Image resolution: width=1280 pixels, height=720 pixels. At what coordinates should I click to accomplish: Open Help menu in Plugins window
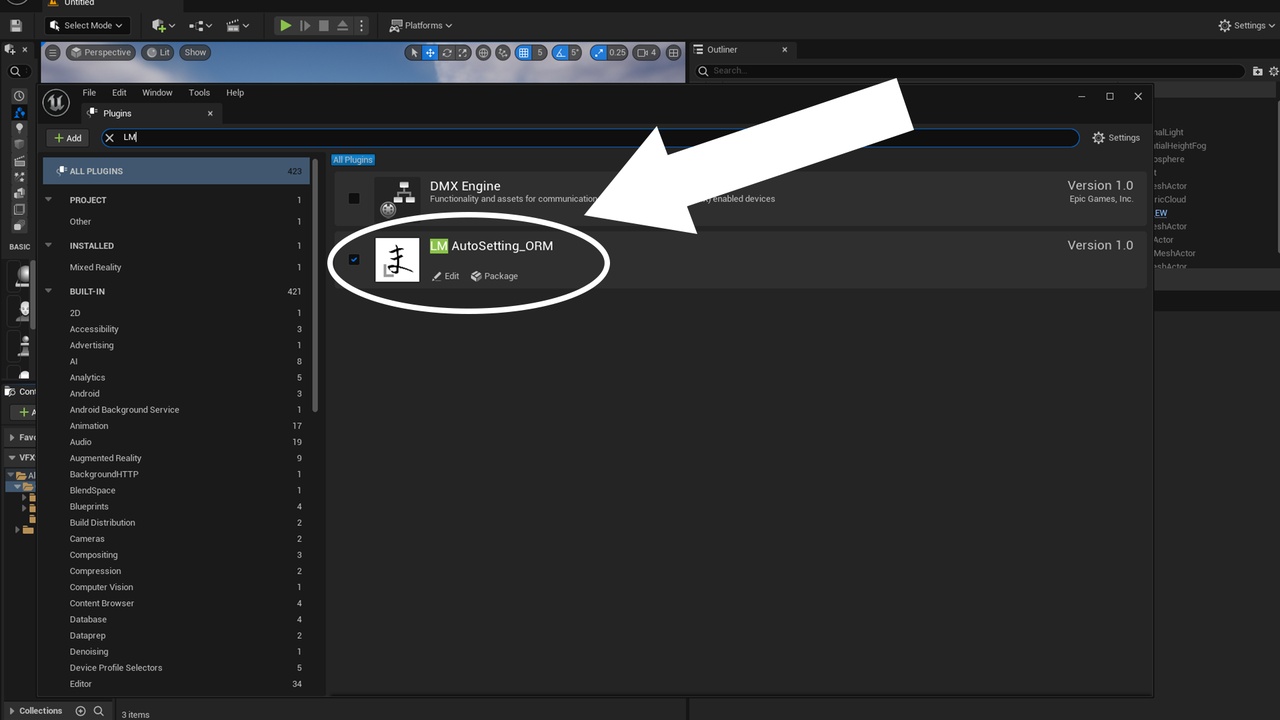(x=235, y=93)
